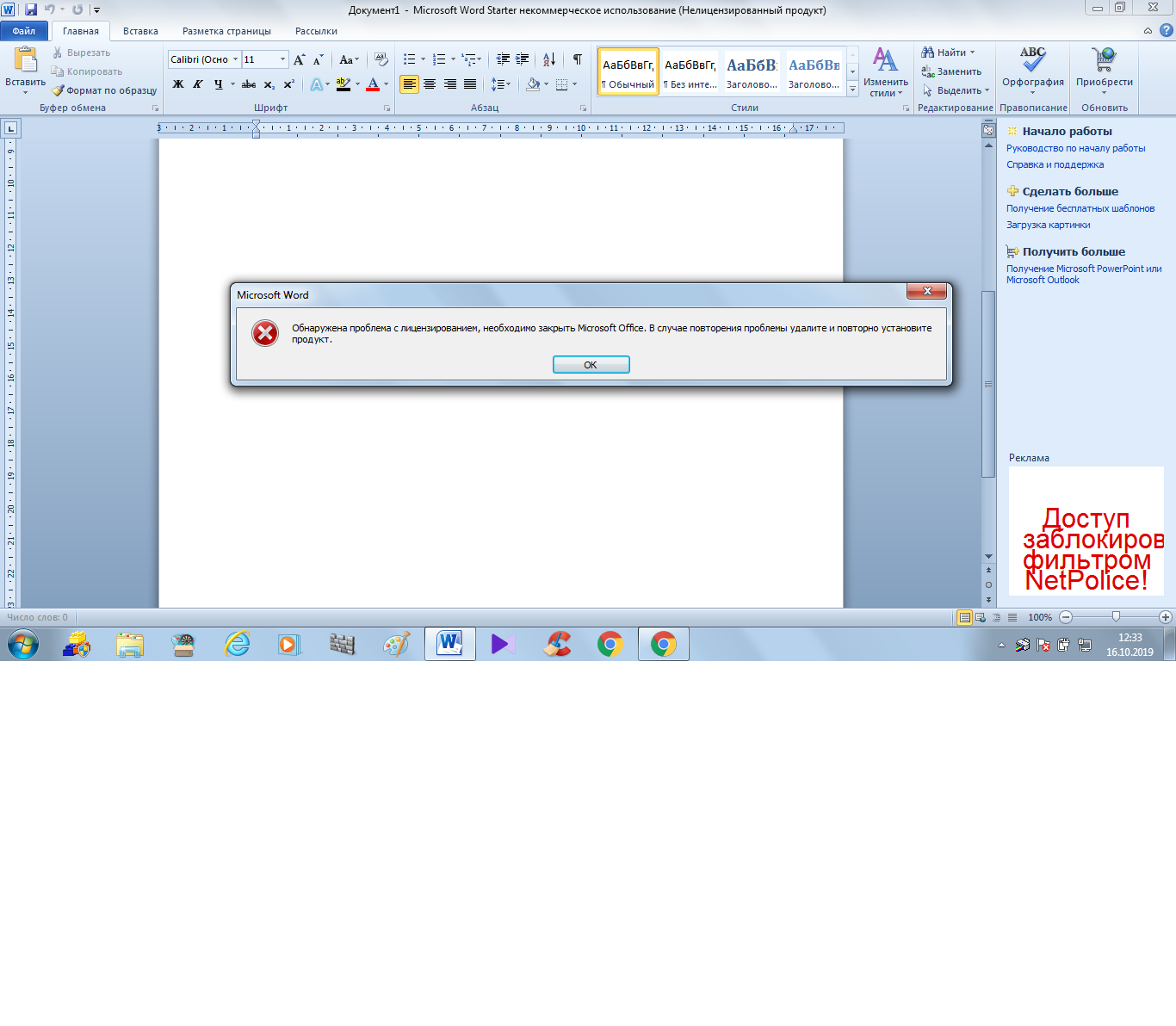The width and height of the screenshot is (1176, 1026).
Task: Click the increase indent icon
Action: tap(523, 59)
